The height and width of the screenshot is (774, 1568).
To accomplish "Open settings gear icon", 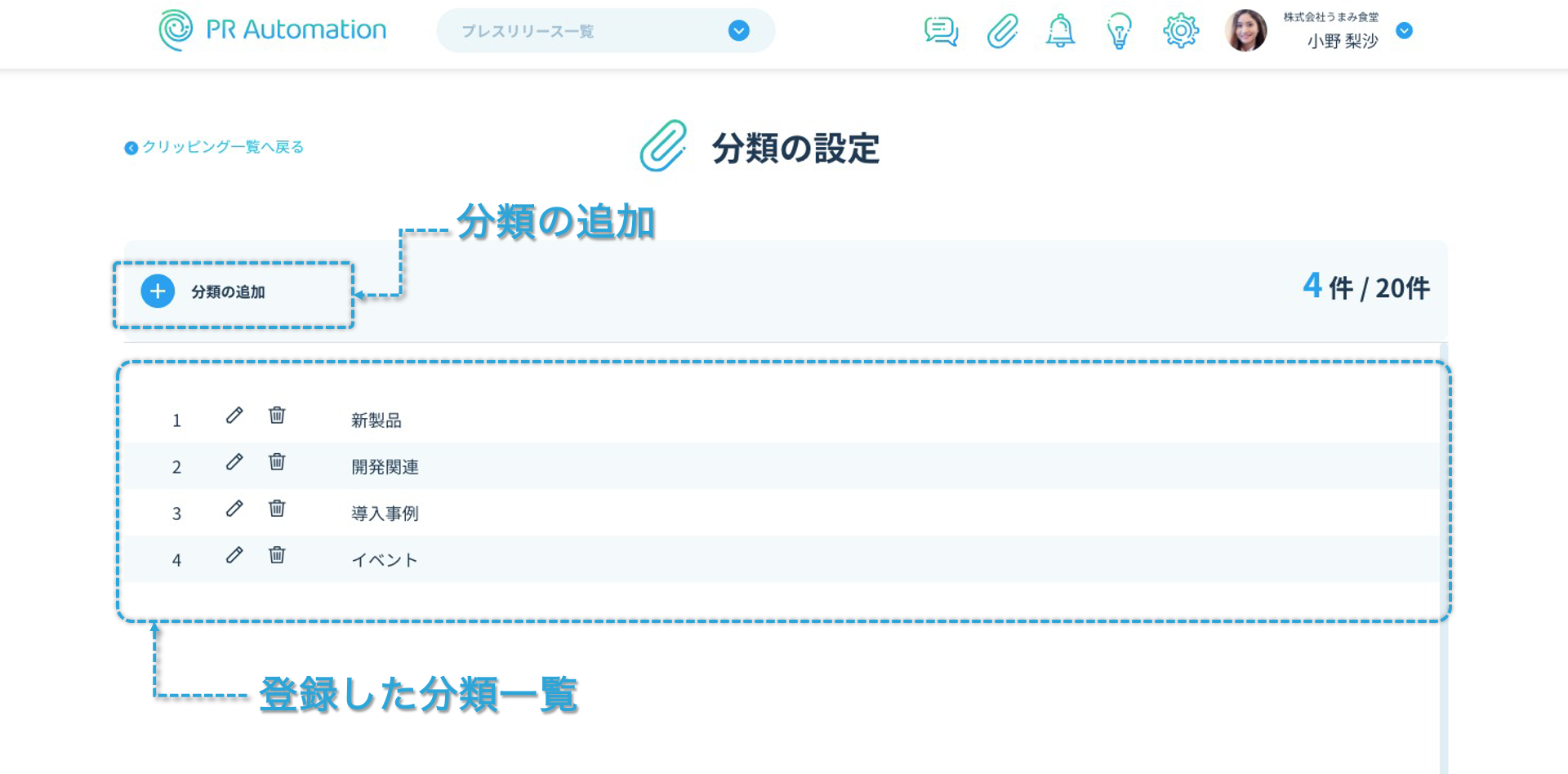I will (1180, 32).
